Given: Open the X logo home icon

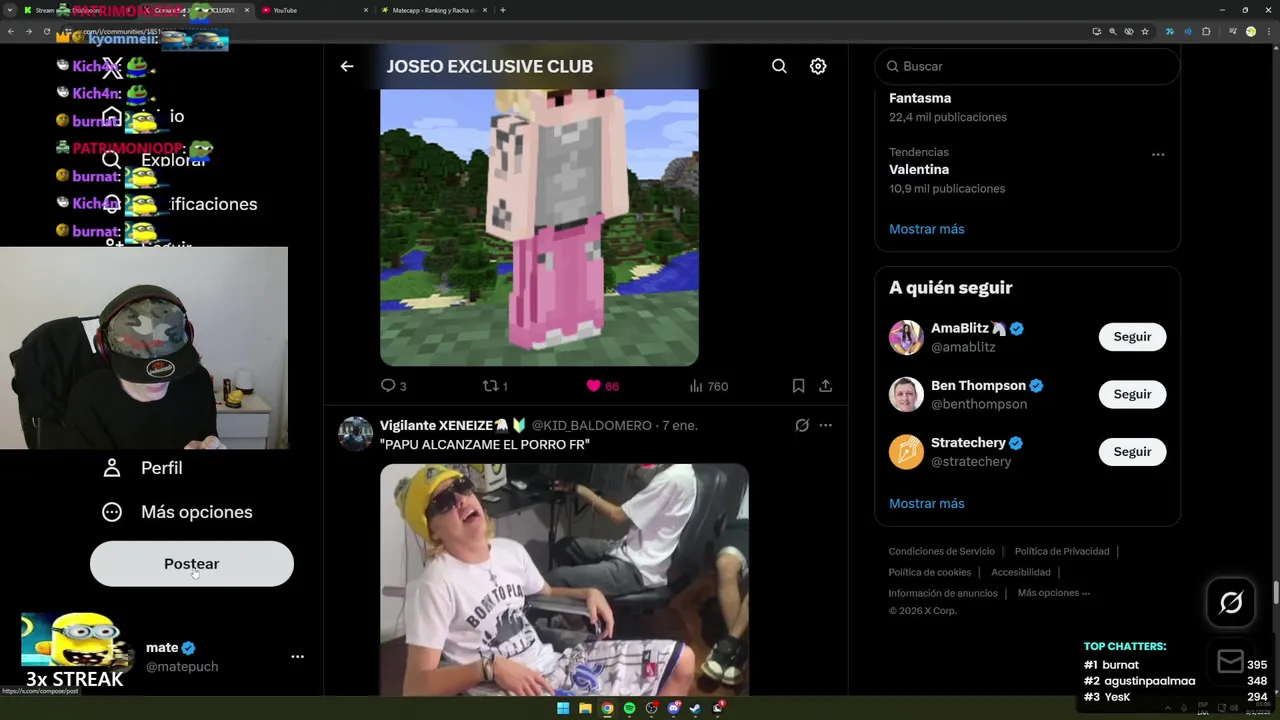Looking at the screenshot, I should coord(112,70).
